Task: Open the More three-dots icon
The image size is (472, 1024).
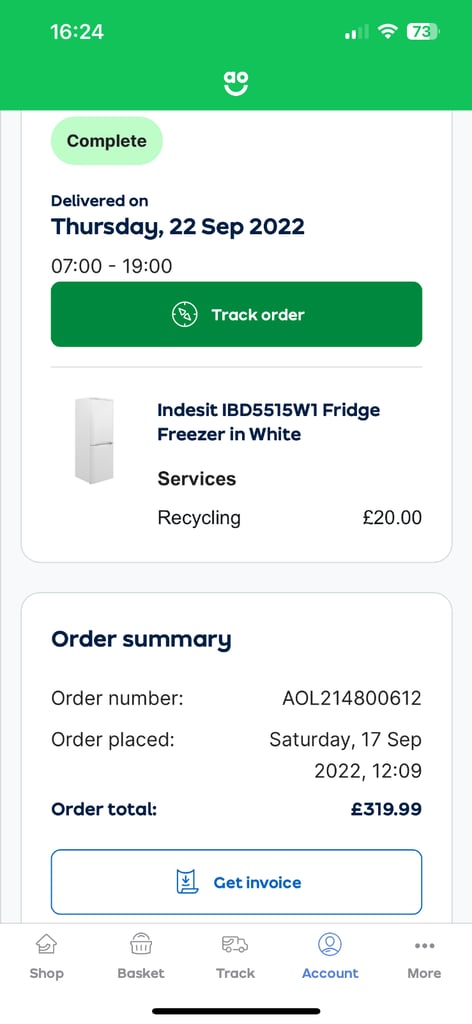Action: point(424,945)
